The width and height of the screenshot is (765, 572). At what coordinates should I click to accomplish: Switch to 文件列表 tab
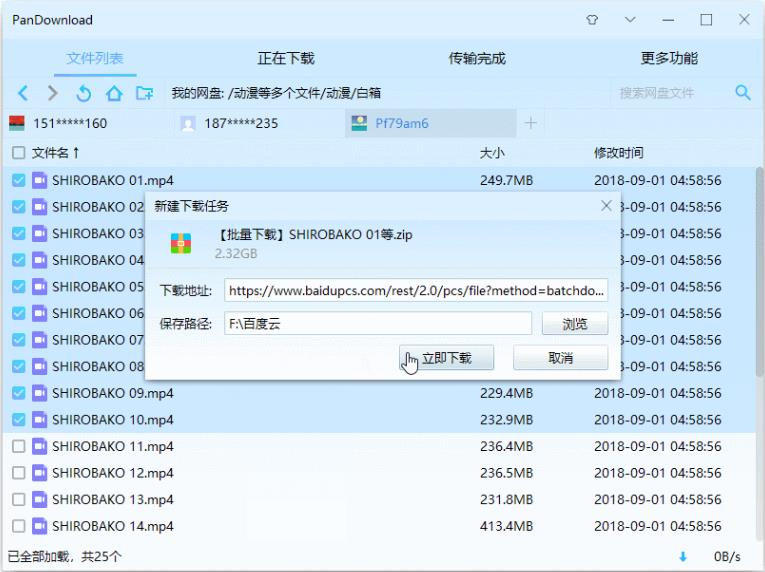95,59
